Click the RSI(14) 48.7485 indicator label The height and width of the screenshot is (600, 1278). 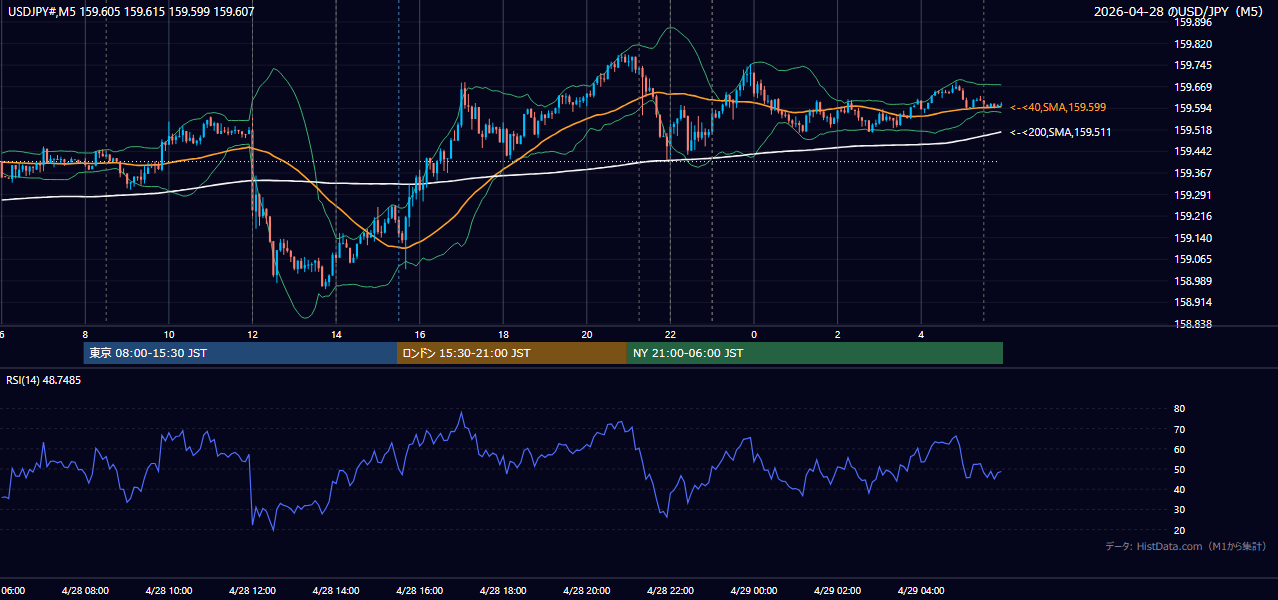[x=44, y=380]
